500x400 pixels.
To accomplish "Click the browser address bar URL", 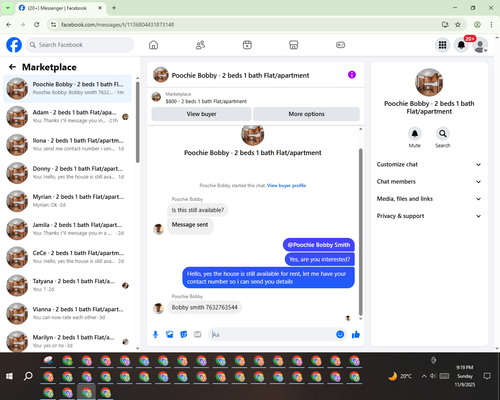I will point(117,25).
